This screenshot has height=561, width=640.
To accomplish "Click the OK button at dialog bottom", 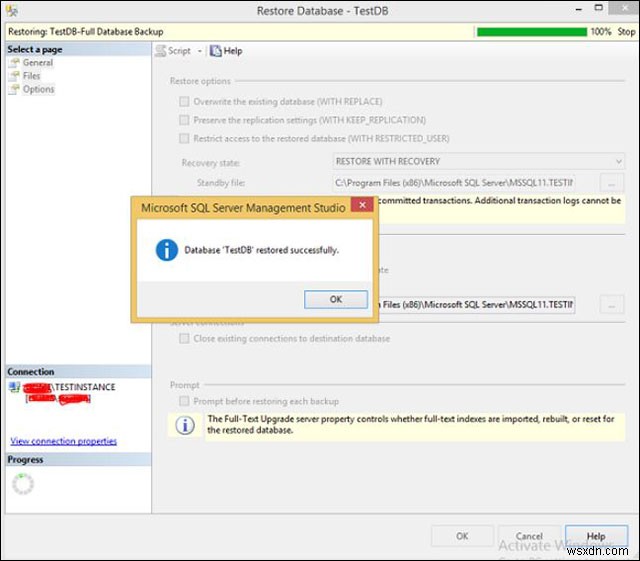I will [x=462, y=536].
